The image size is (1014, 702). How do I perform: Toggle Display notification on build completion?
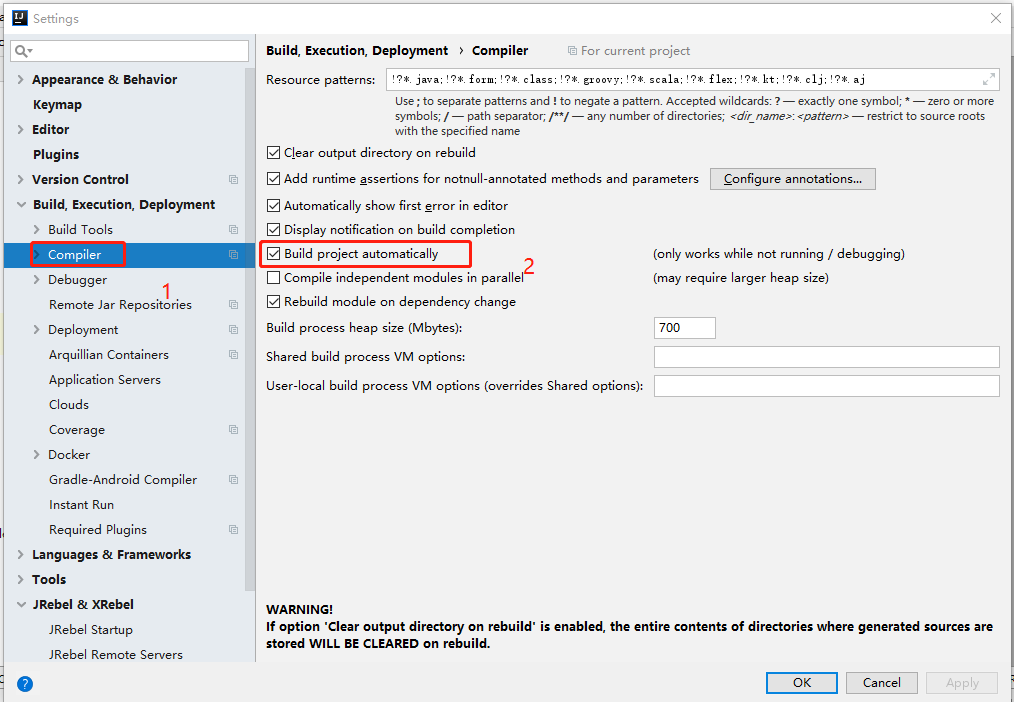pos(274,229)
